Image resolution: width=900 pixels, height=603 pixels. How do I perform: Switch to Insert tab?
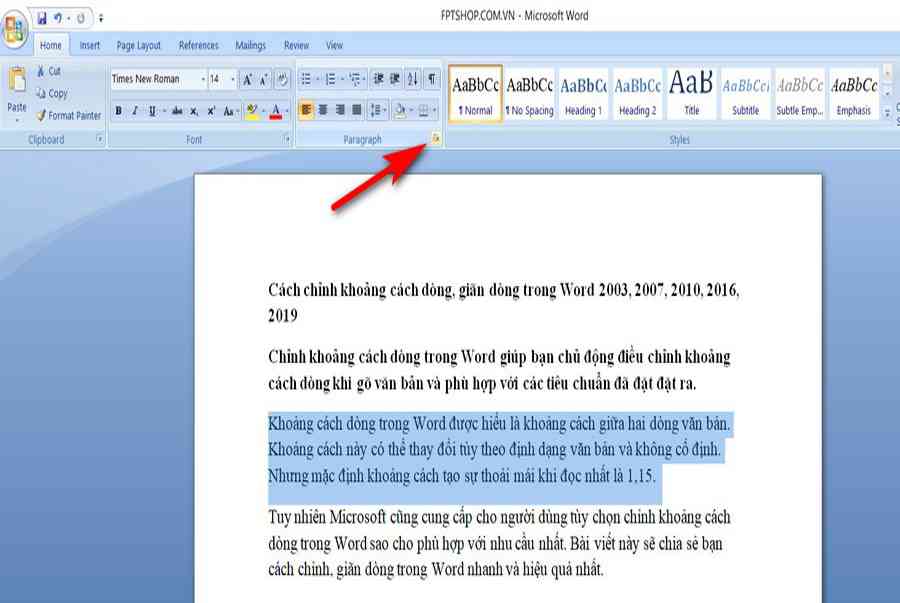[90, 45]
